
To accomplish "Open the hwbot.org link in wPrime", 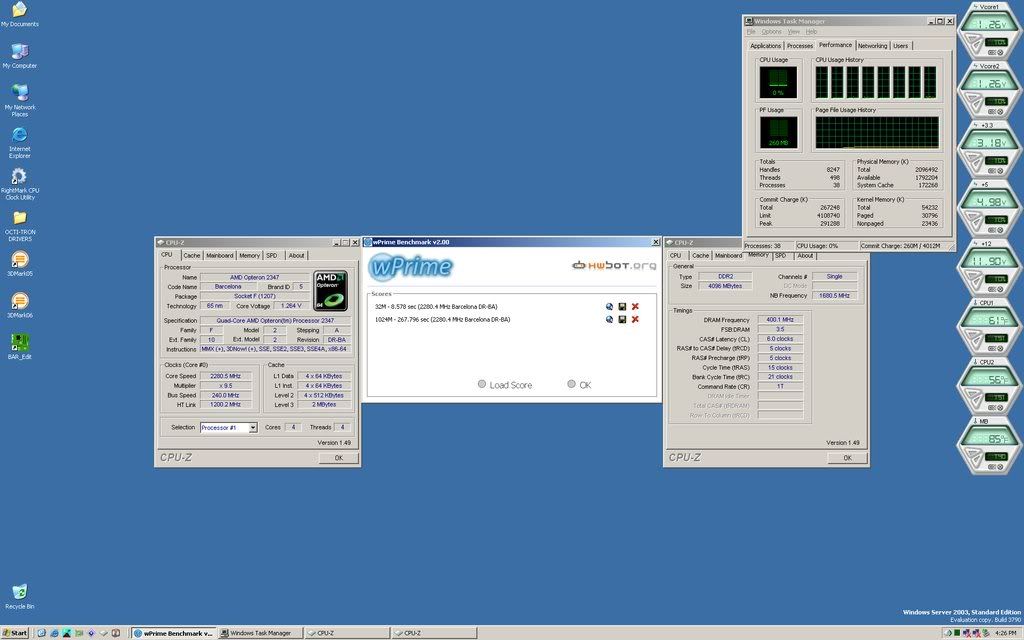I will (614, 265).
